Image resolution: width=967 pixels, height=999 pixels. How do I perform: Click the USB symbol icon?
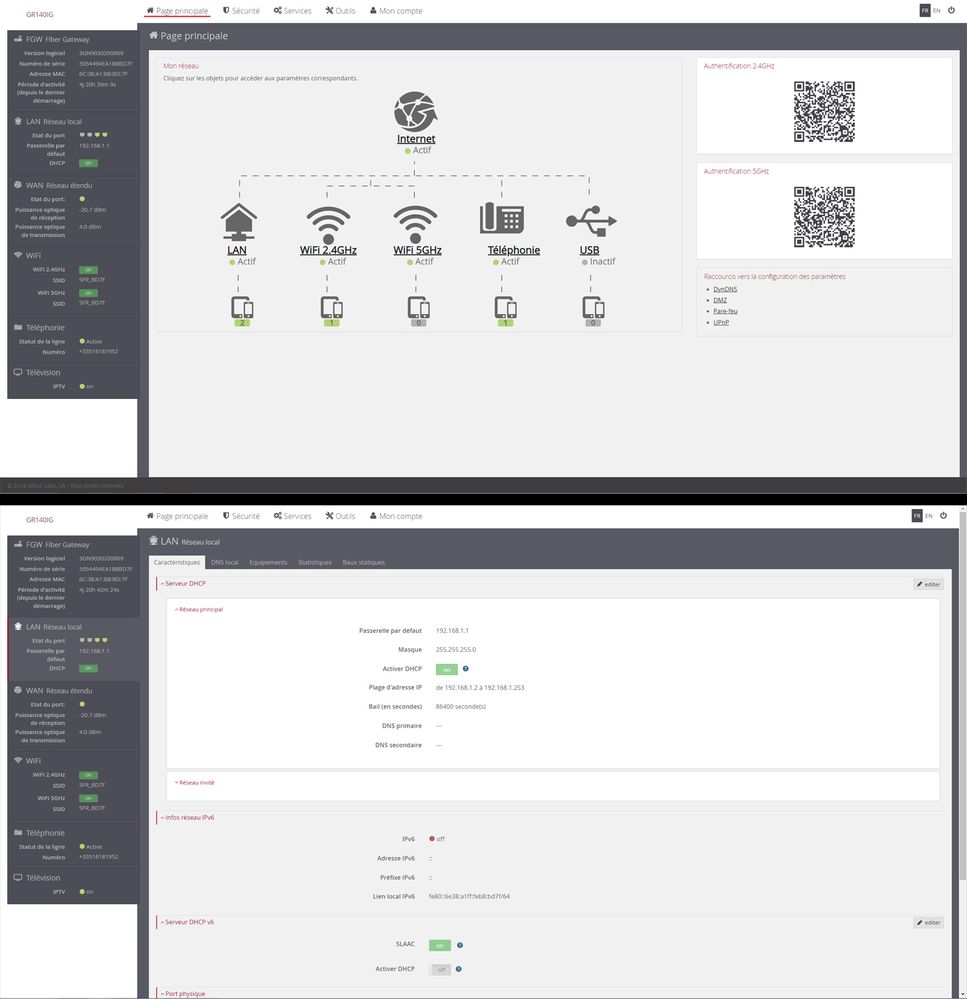click(x=590, y=222)
